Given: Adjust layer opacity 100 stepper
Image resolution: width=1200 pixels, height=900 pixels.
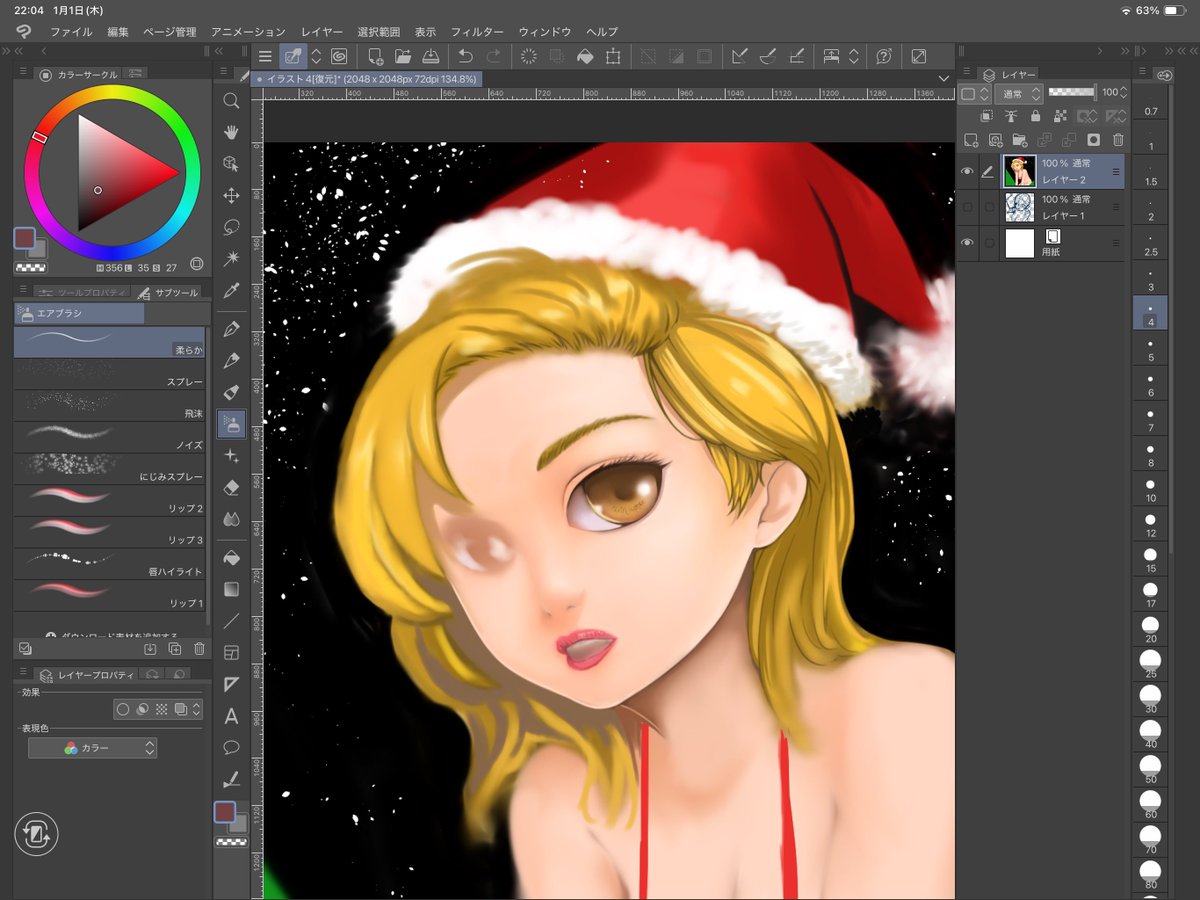Looking at the screenshot, I should tap(1123, 93).
